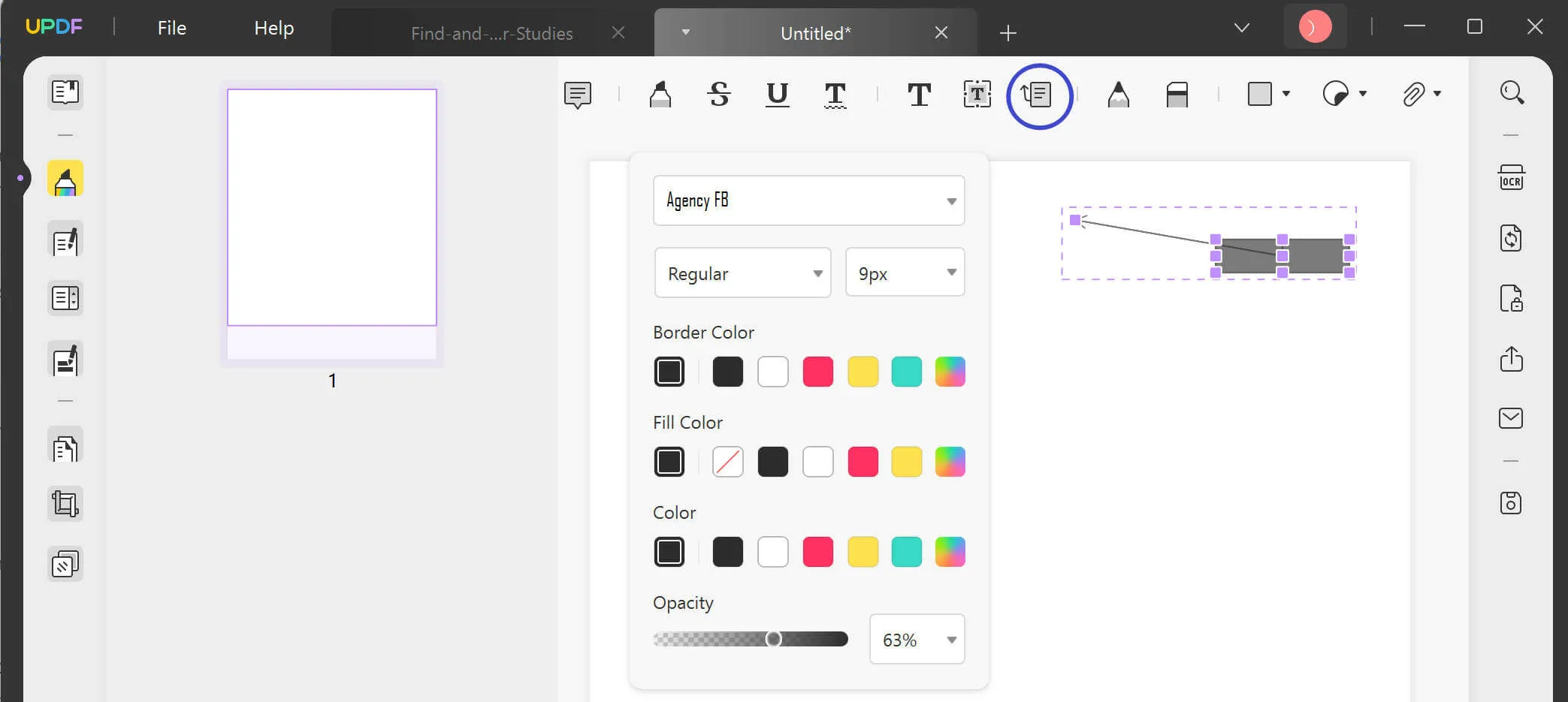Run OCR on the document

coord(1512,177)
